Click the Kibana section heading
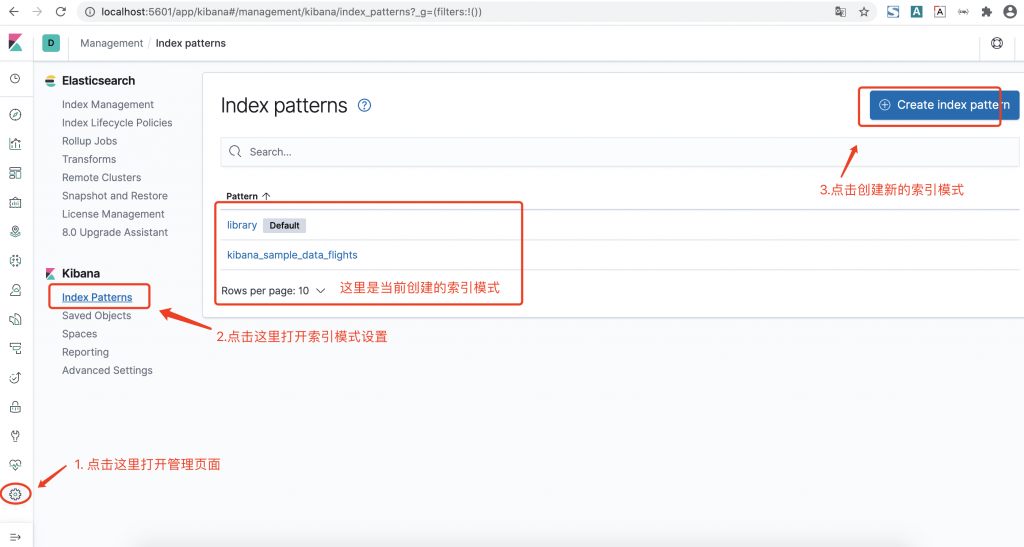1024x547 pixels. tap(81, 274)
